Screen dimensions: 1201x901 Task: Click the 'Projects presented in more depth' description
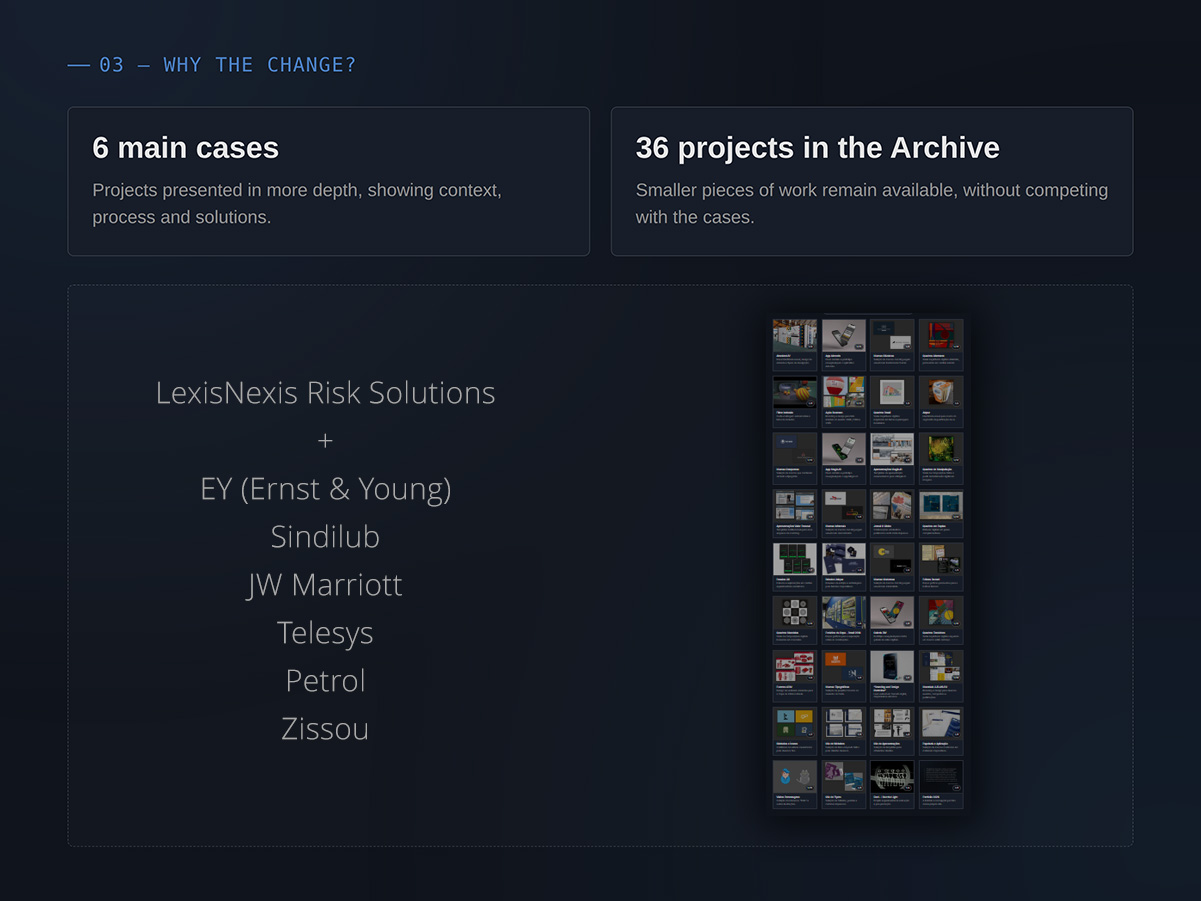[297, 203]
